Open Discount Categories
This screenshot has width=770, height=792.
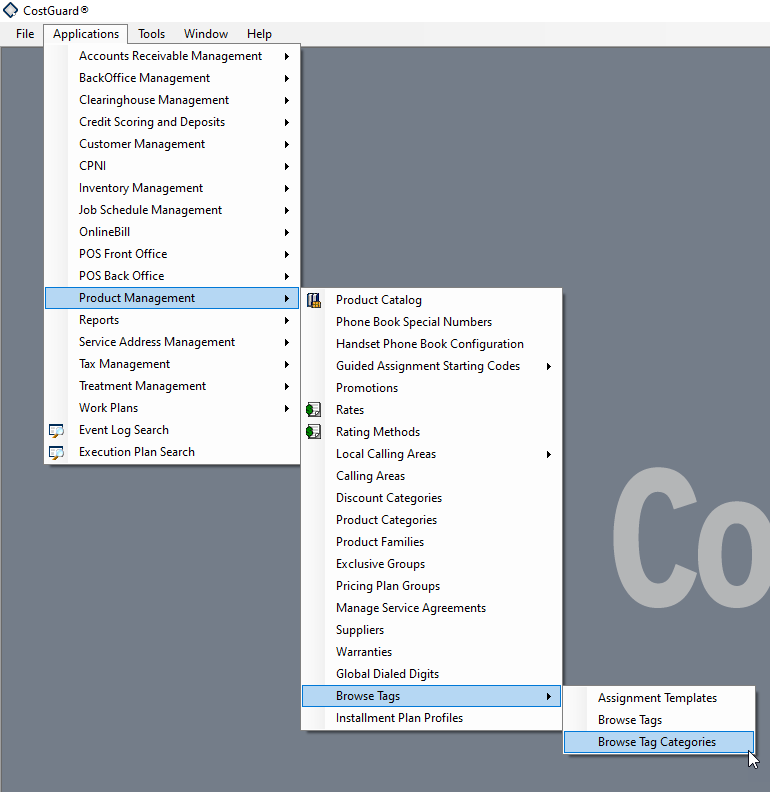click(388, 498)
